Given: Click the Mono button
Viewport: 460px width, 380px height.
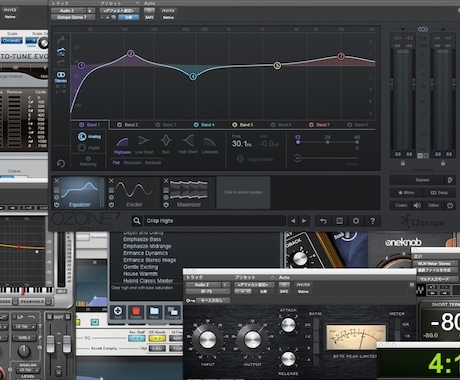Looking at the screenshot, I should 406,193.
